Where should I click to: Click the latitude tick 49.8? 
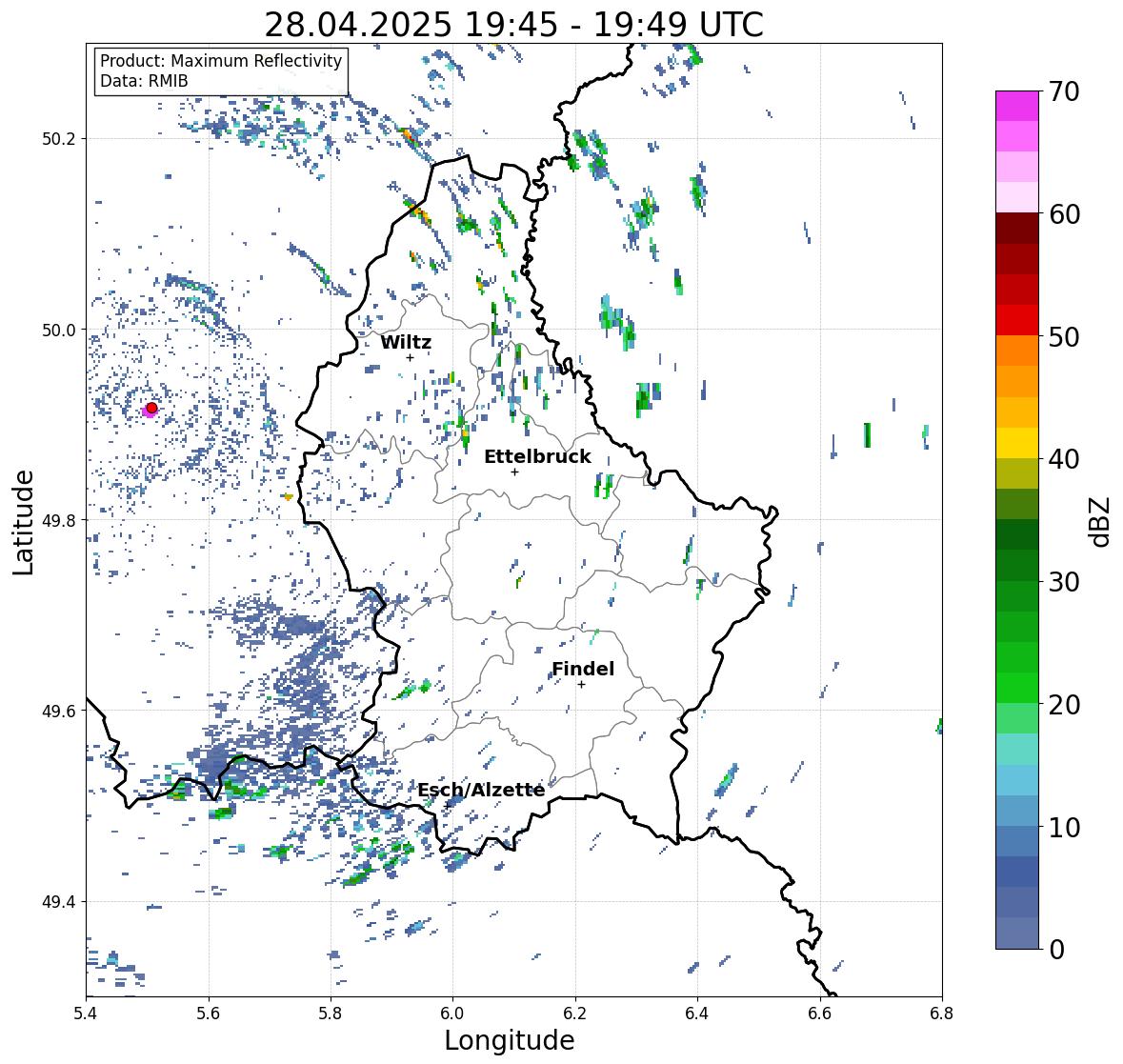[x=59, y=520]
